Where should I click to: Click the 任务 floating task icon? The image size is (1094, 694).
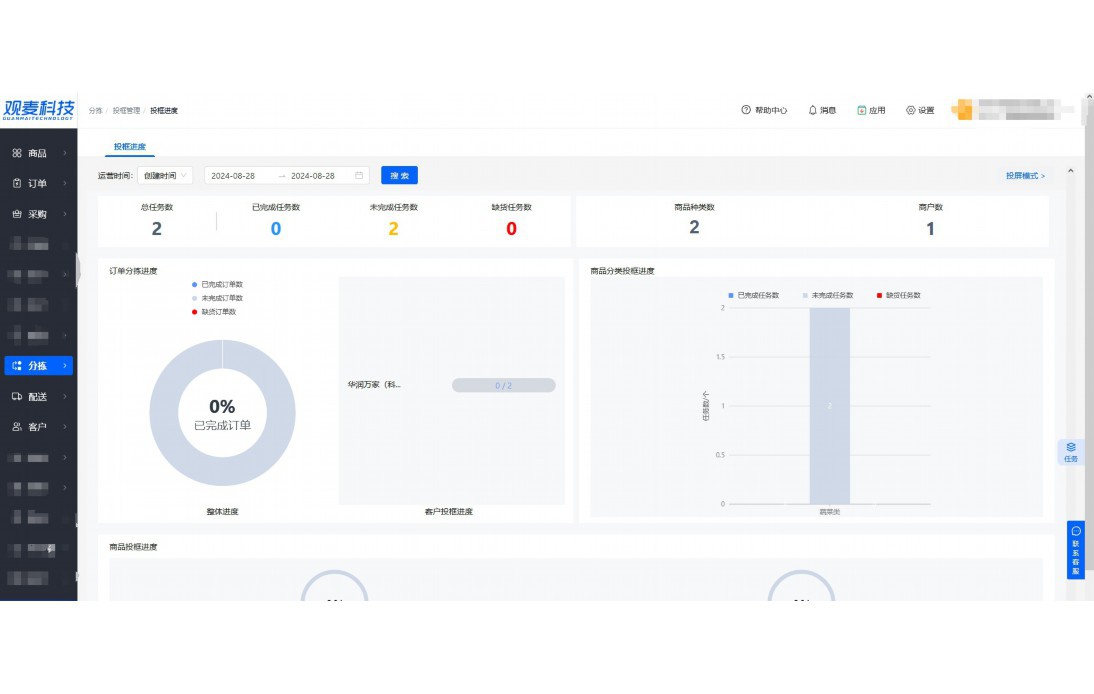point(1070,451)
